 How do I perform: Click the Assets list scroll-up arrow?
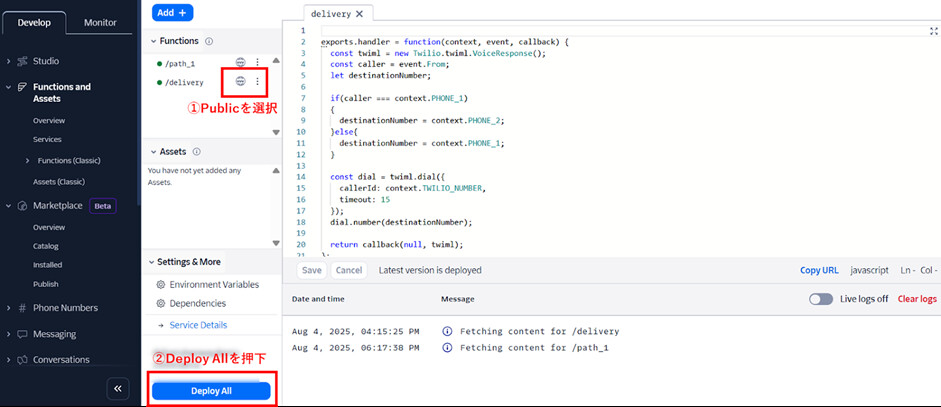[276, 171]
